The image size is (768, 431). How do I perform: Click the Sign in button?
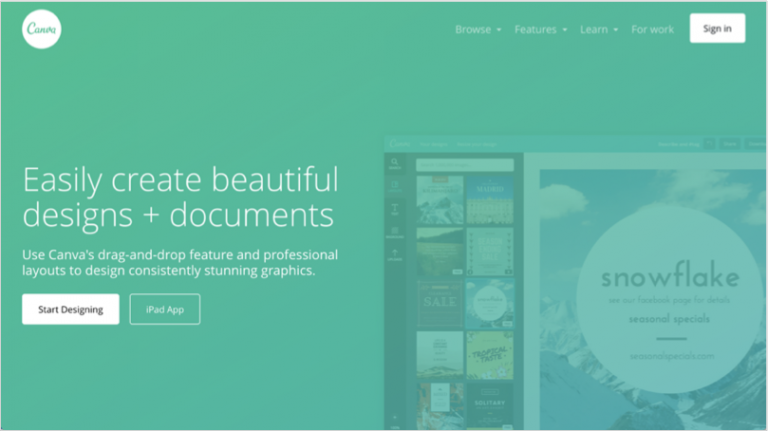718,28
